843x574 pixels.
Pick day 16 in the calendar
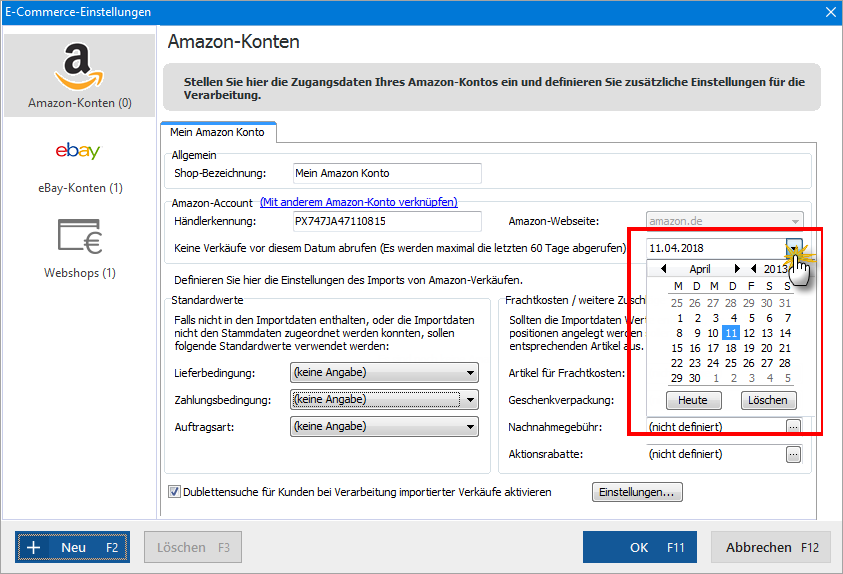tap(695, 348)
